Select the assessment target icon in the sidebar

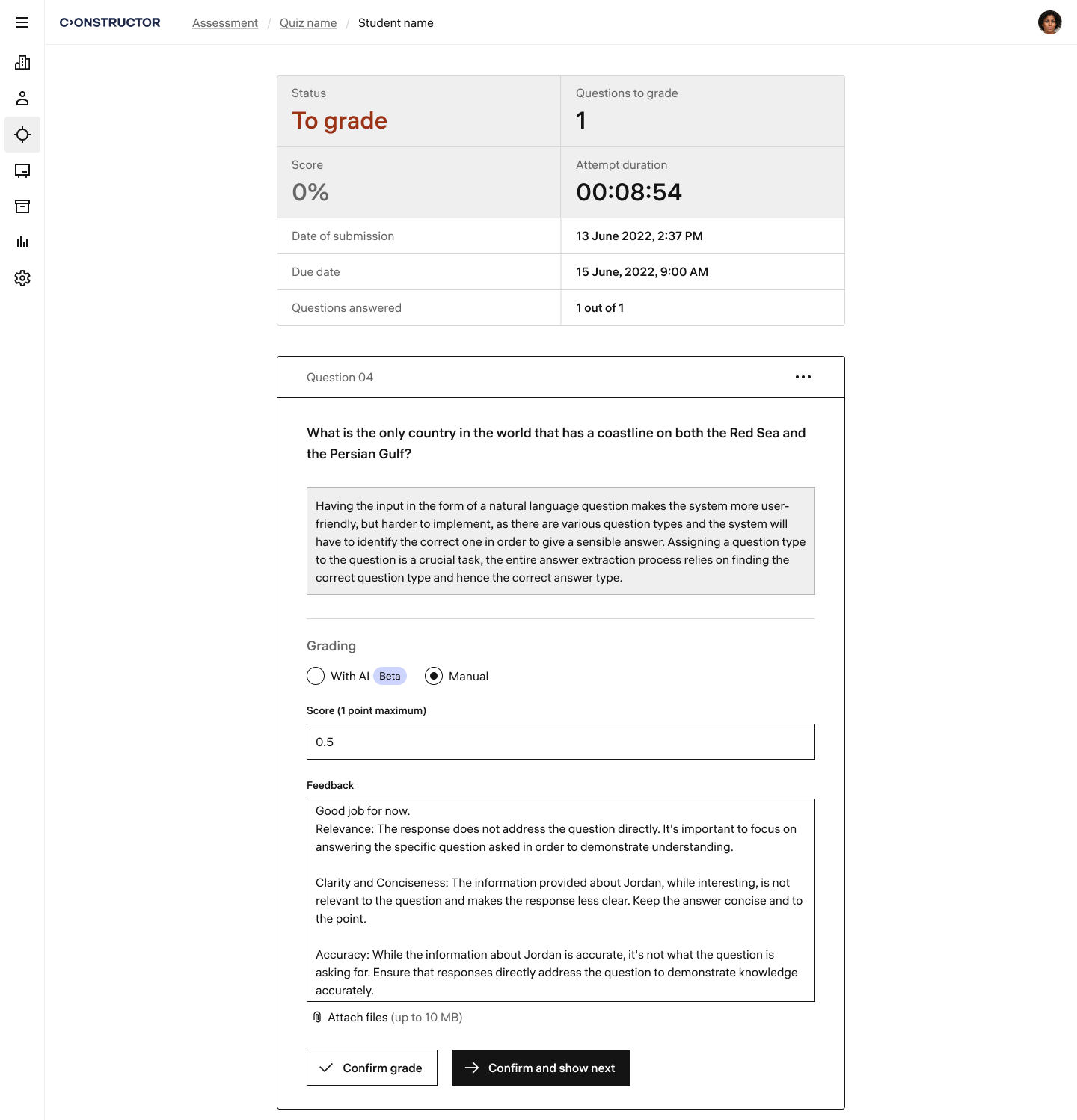tap(22, 135)
